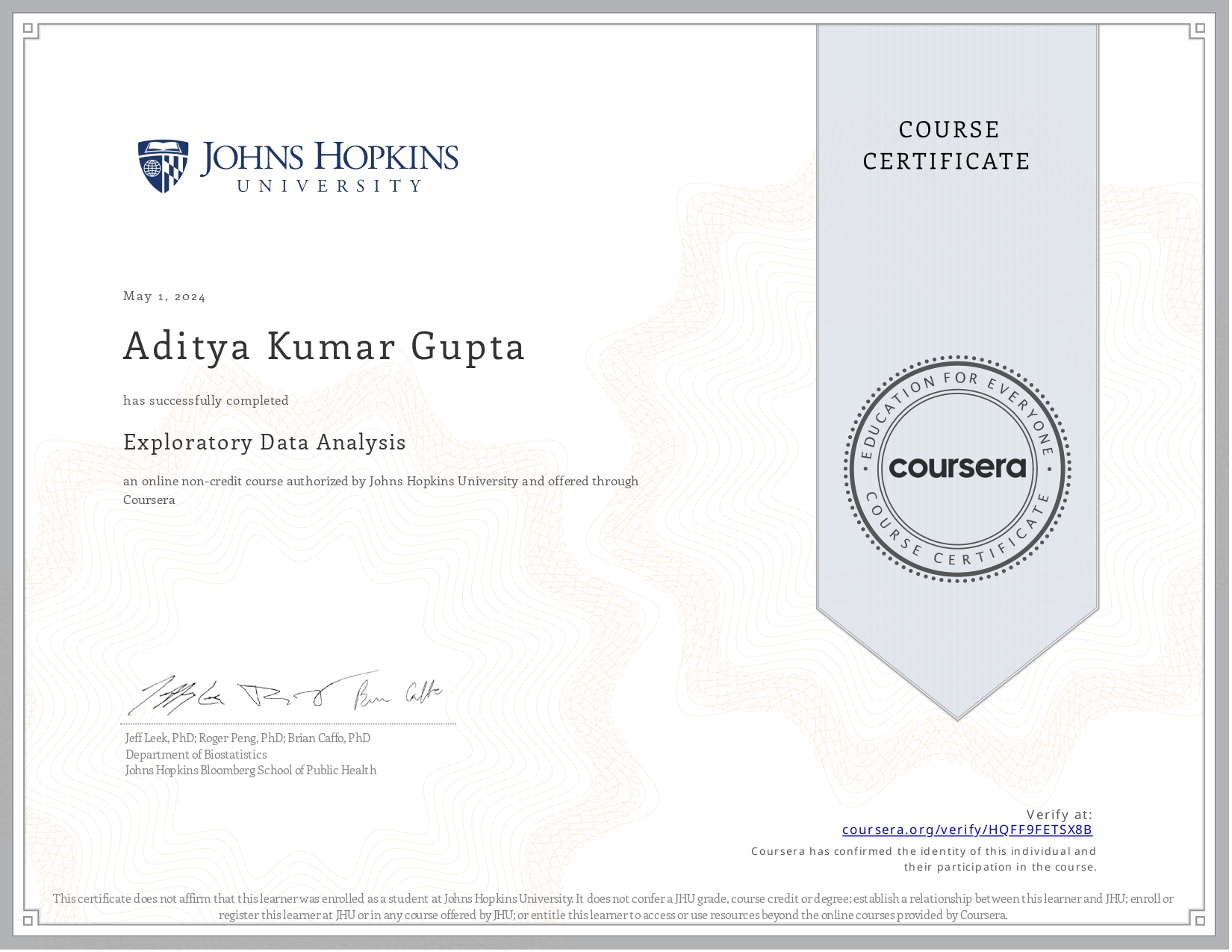Screen dimensions: 1232x952
Task: Click the course title Exploratory Data Analysis
Action: [264, 442]
